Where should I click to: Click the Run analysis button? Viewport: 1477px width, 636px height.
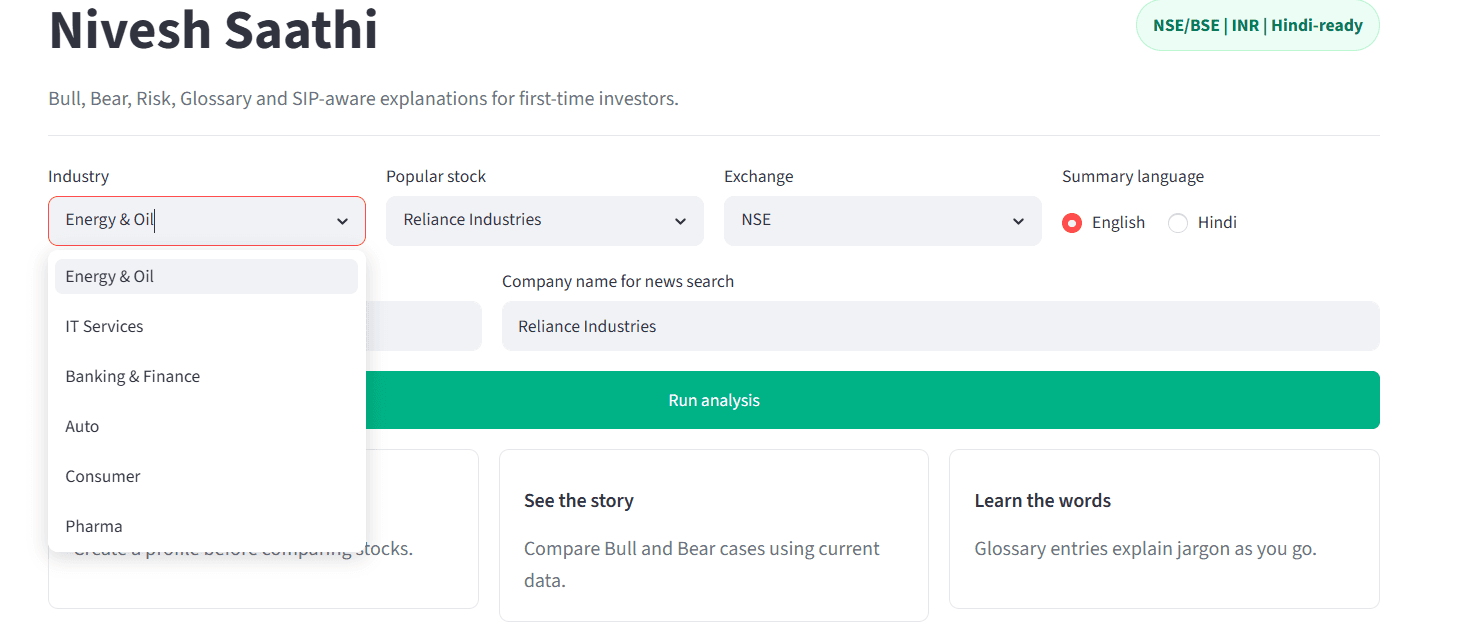point(714,400)
